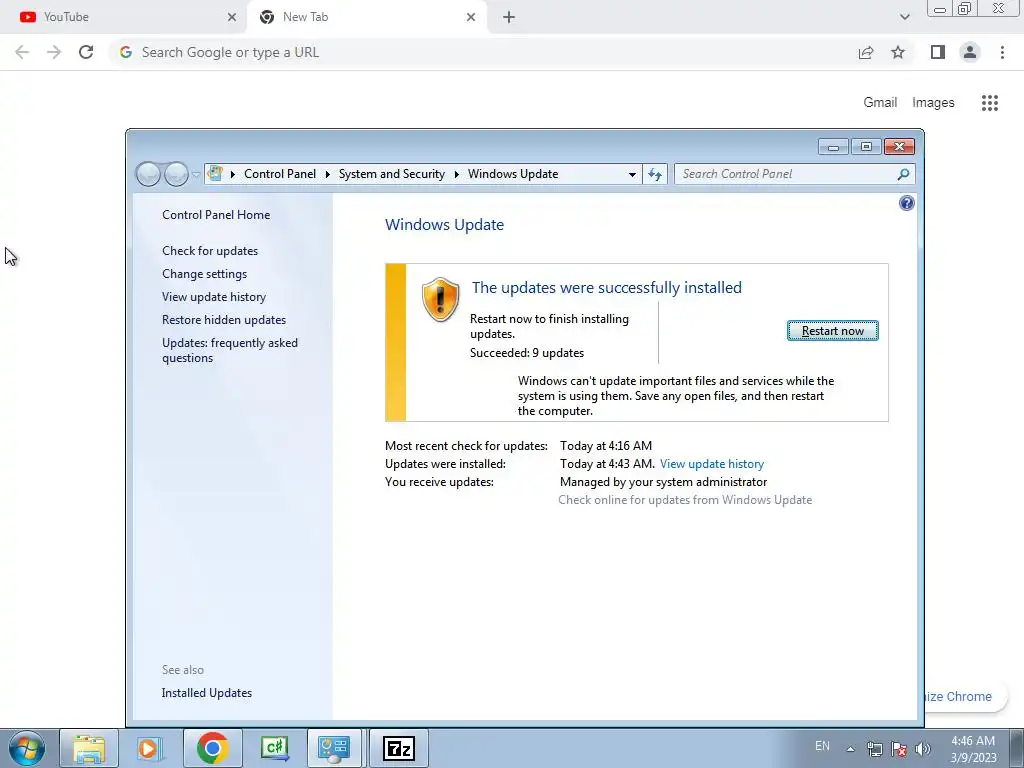Switch to the YouTube tab in Chrome
Screen dimensions: 1024x768
coord(124,17)
